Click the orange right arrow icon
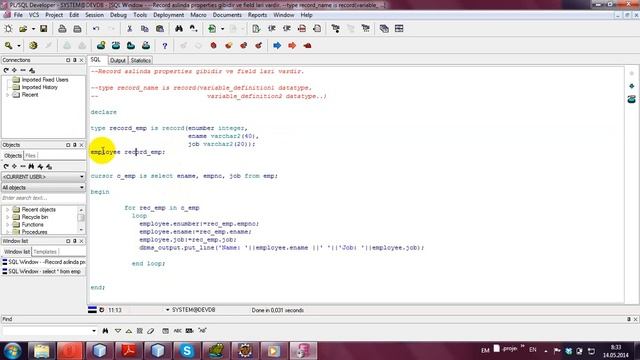Screen dimensions: 640x360 coord(292,45)
